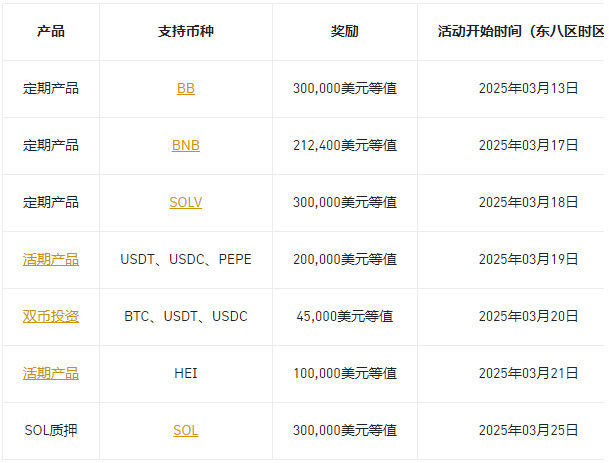Click the BNB coin link
This screenshot has width=609, height=463.
point(186,145)
